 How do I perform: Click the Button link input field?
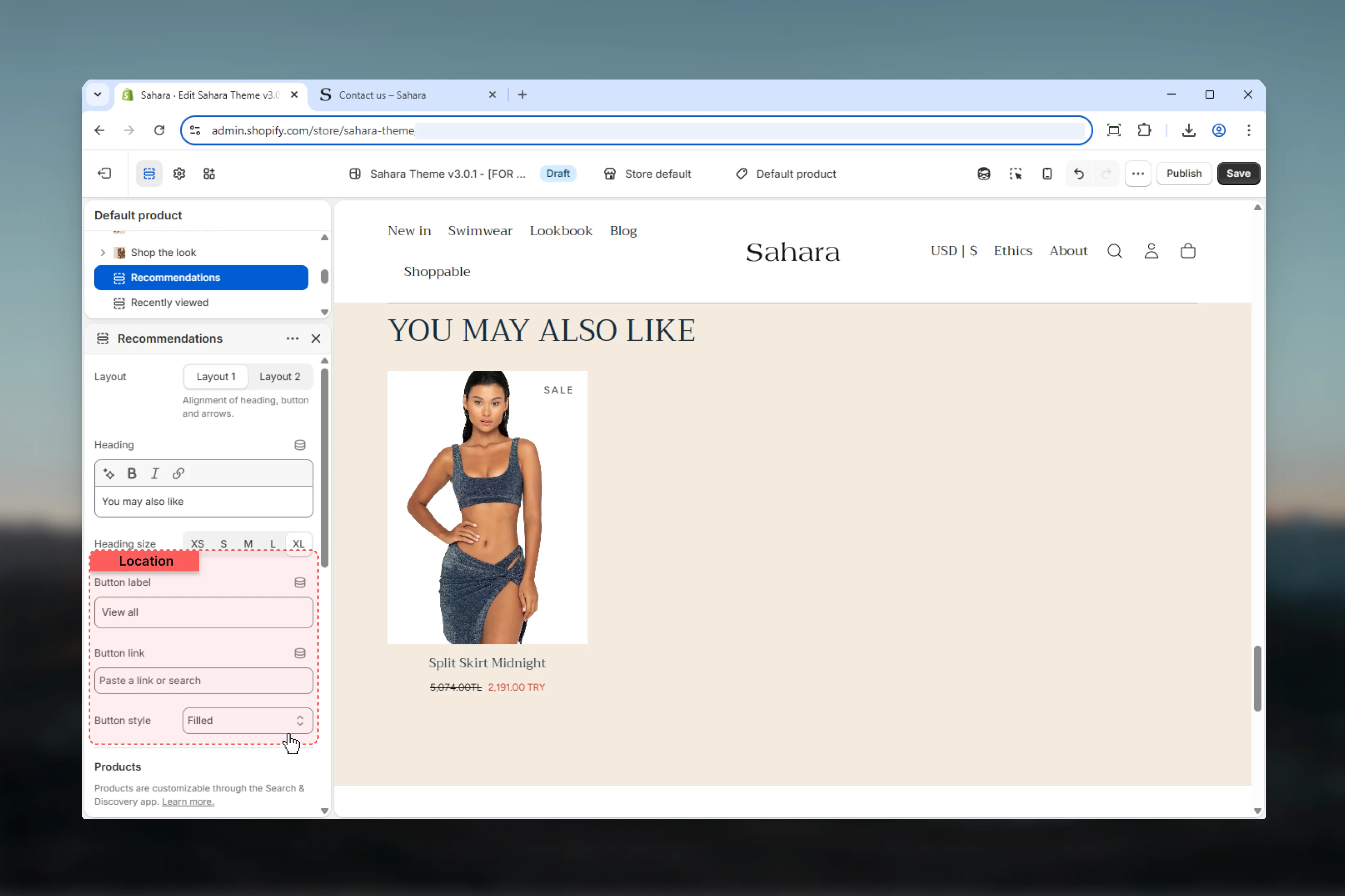coord(203,680)
